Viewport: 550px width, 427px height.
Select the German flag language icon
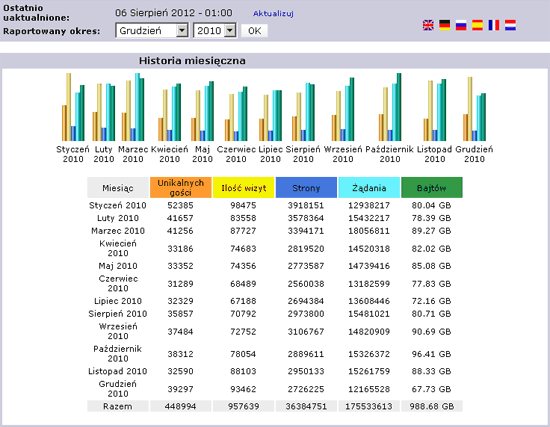pos(444,25)
